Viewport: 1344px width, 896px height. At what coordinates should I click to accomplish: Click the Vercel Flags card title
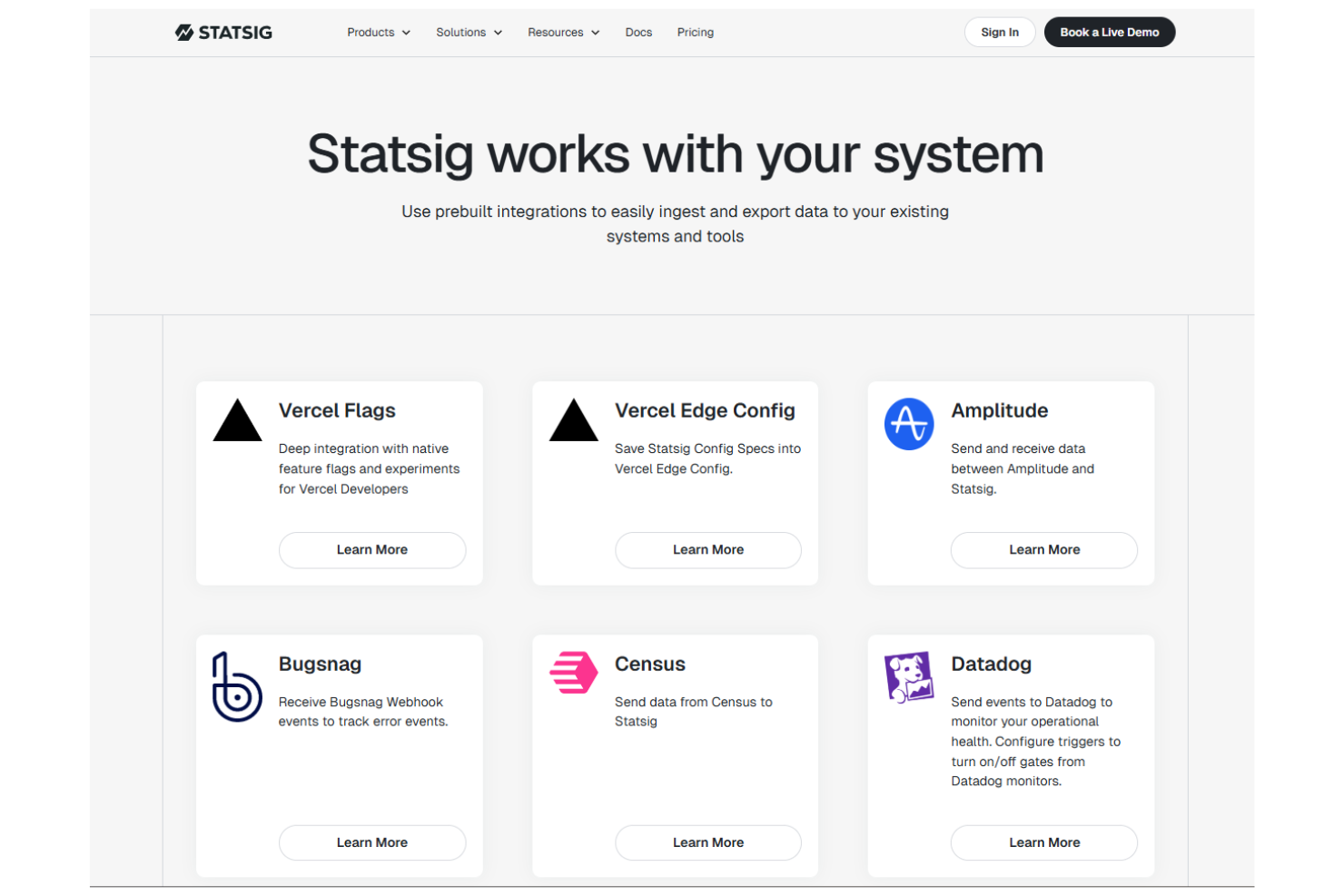click(337, 411)
